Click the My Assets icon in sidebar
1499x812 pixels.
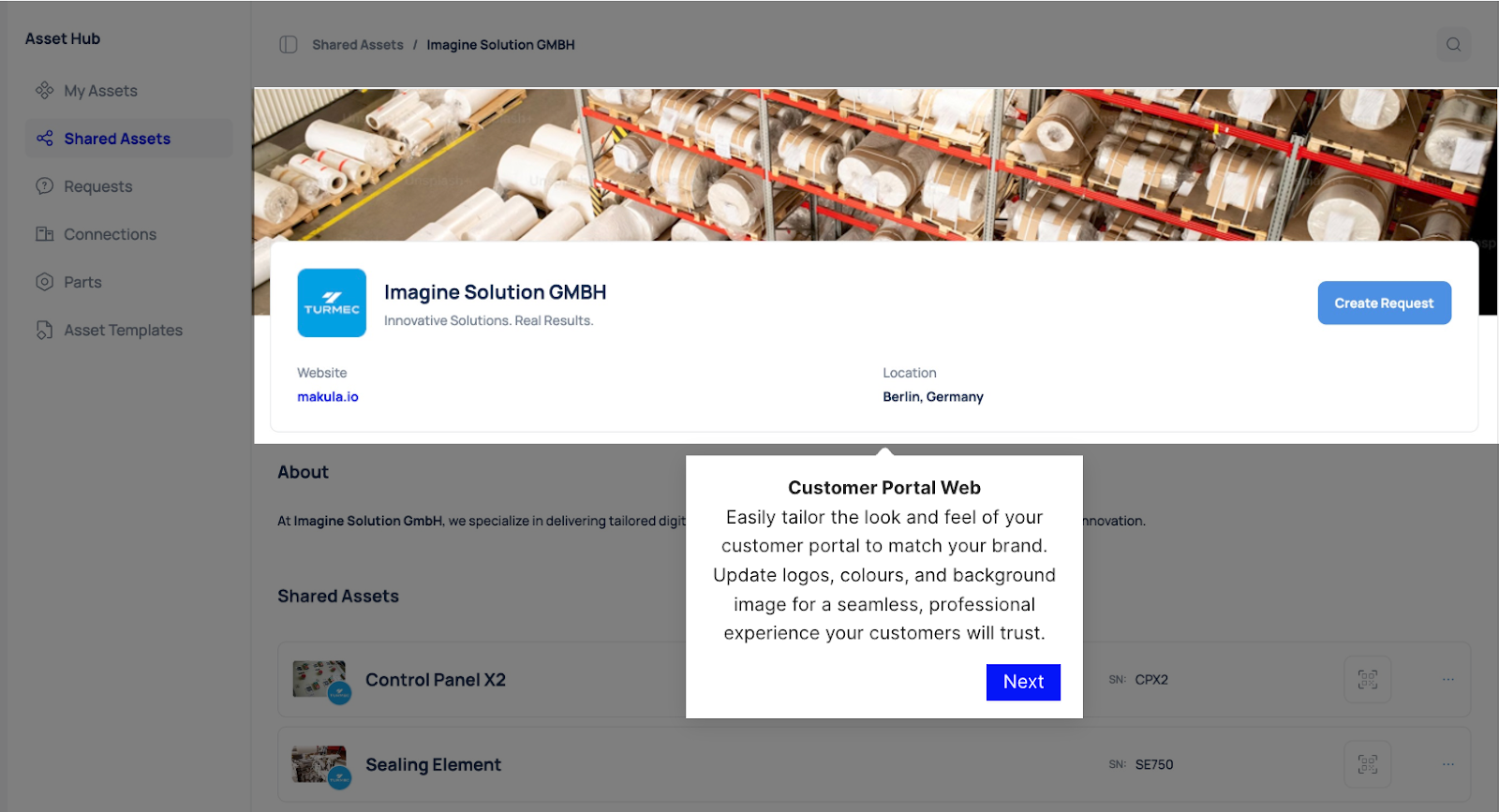pos(44,91)
